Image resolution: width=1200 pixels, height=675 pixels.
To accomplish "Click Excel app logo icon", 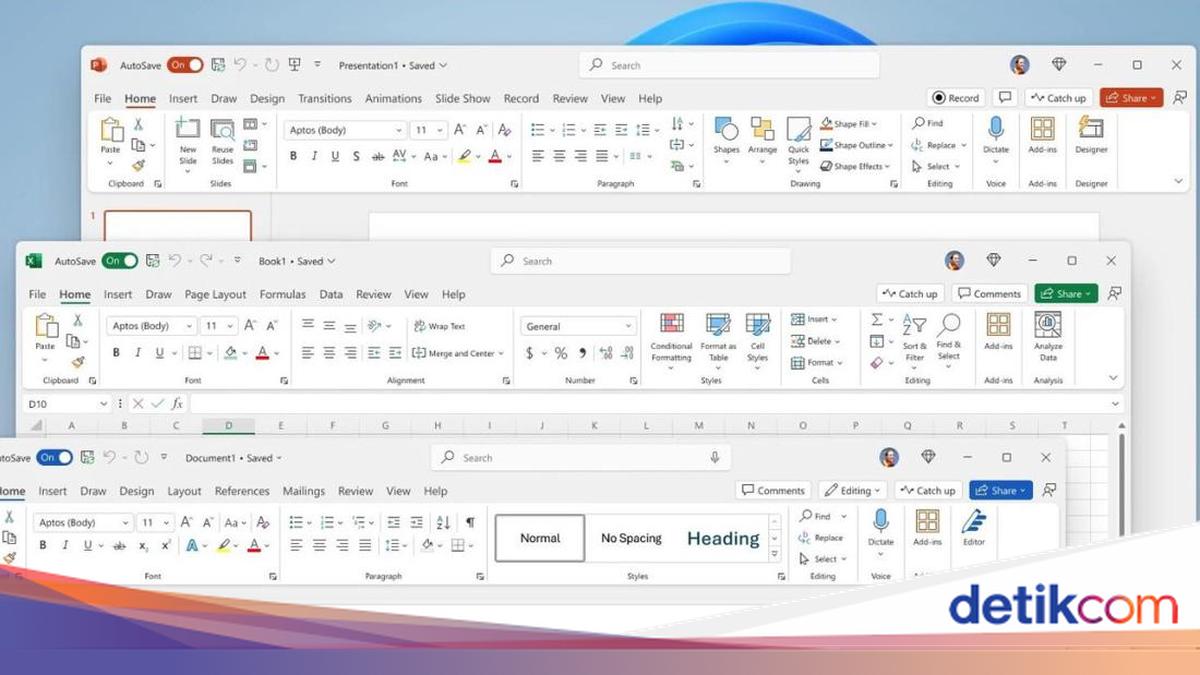I will tap(33, 261).
